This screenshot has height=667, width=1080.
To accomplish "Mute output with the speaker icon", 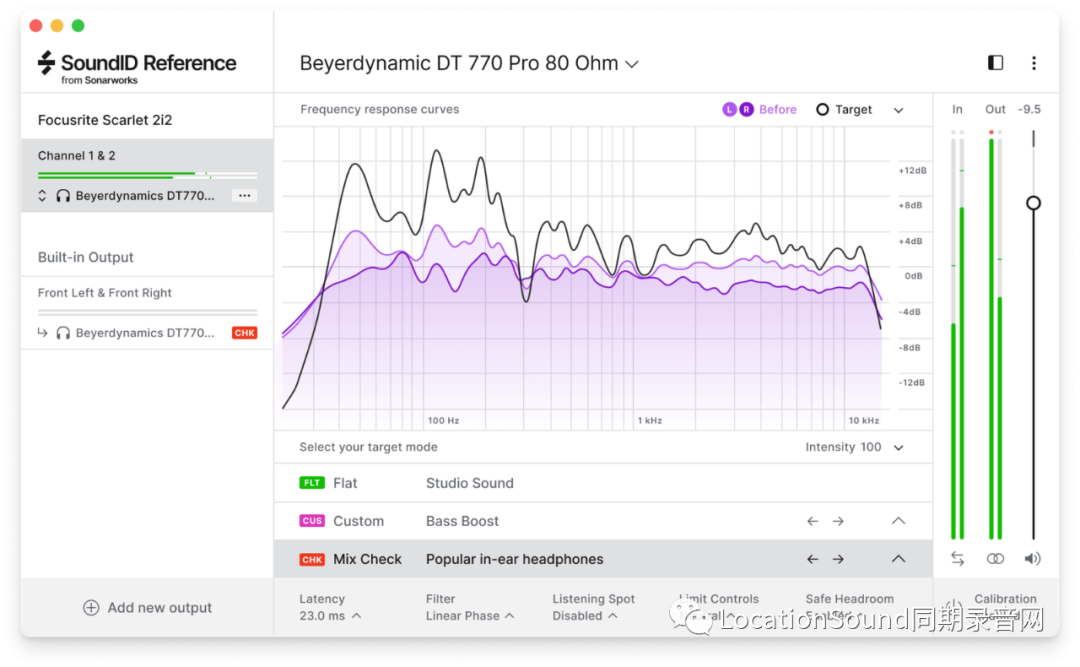I will point(1033,559).
